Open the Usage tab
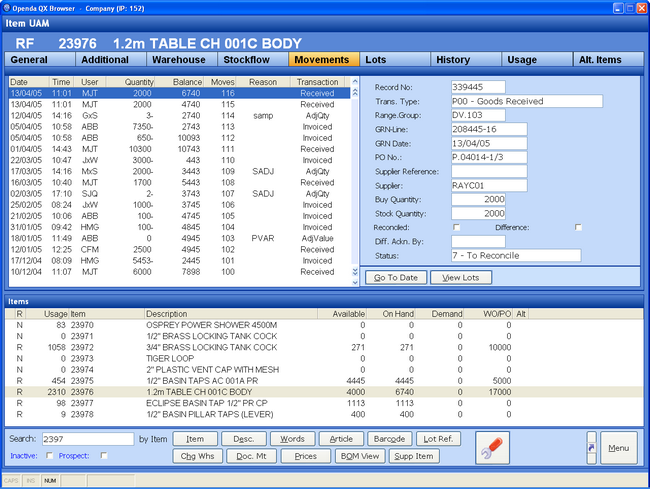Screen dimensions: 650x489 point(537,60)
